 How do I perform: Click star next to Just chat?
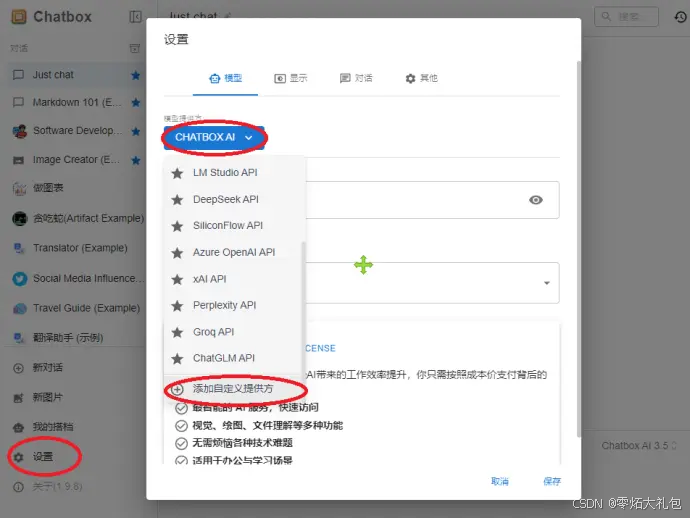pyautogui.click(x=136, y=75)
